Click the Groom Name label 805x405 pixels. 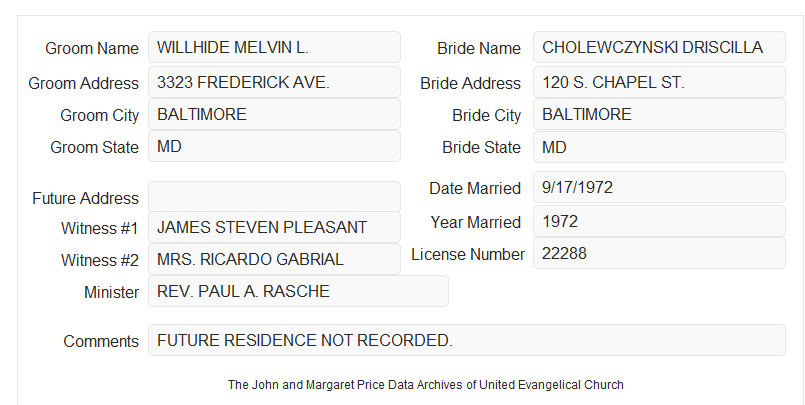(x=92, y=48)
